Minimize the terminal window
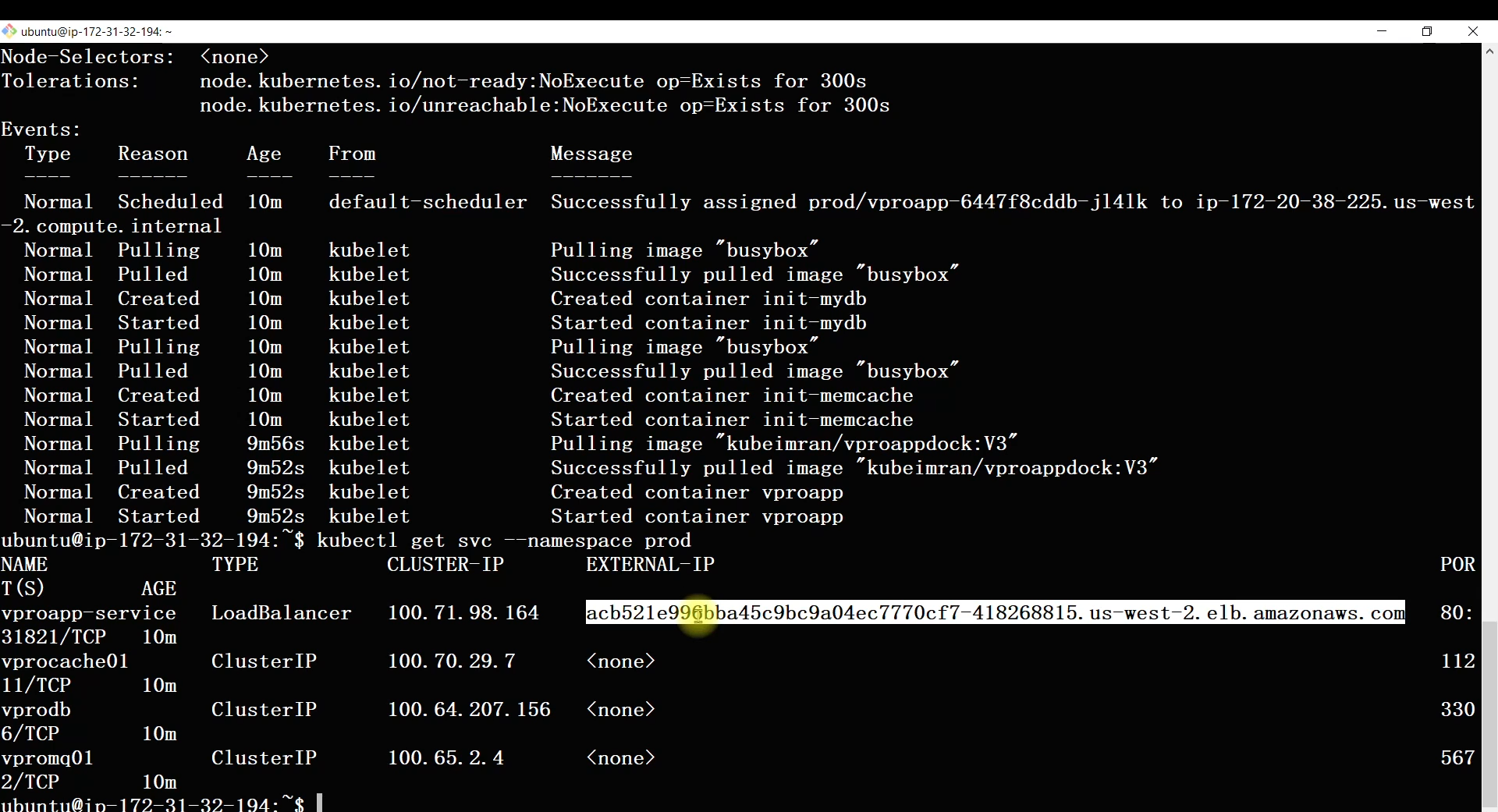1498x812 pixels. coord(1382,31)
